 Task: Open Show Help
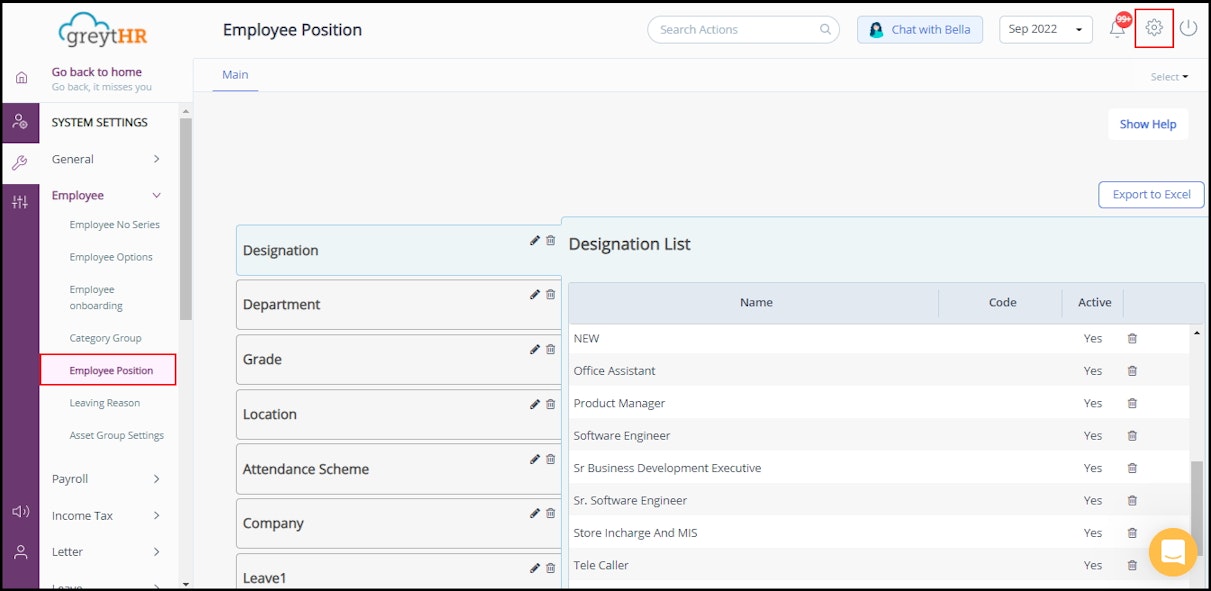[1147, 123]
